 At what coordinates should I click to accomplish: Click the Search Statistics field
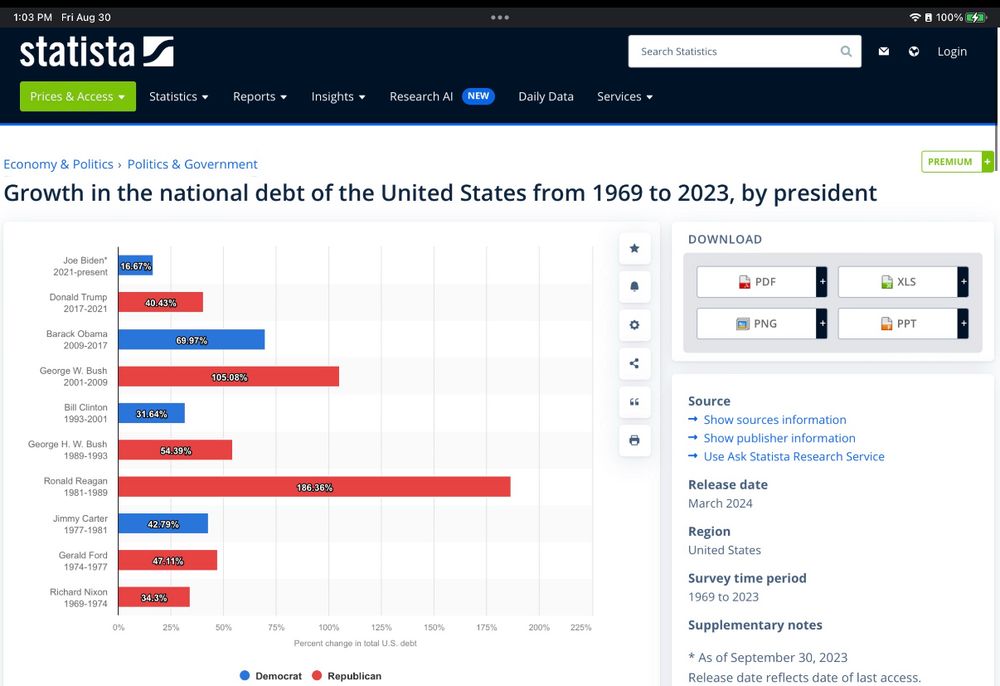pos(744,52)
